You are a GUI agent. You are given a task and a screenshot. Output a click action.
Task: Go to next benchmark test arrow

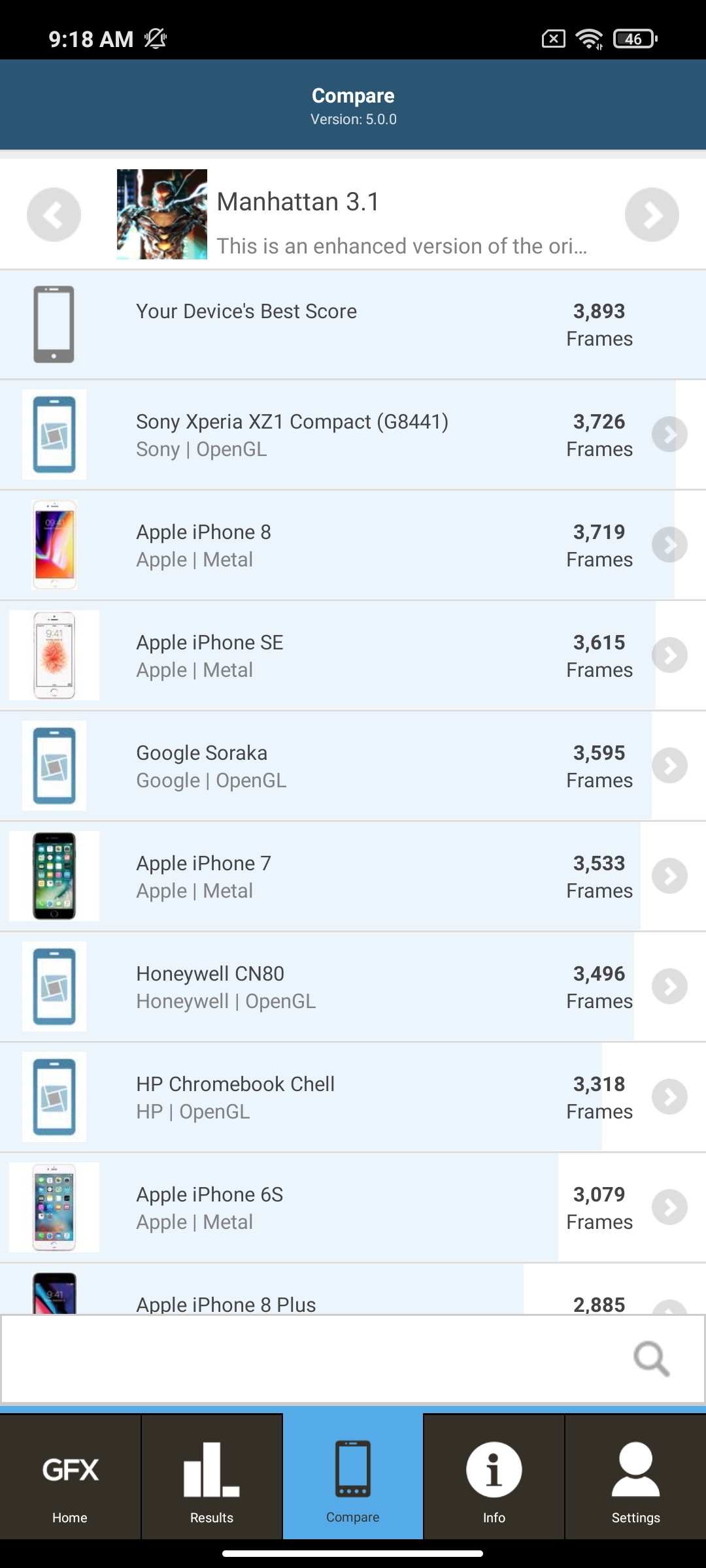click(x=652, y=214)
